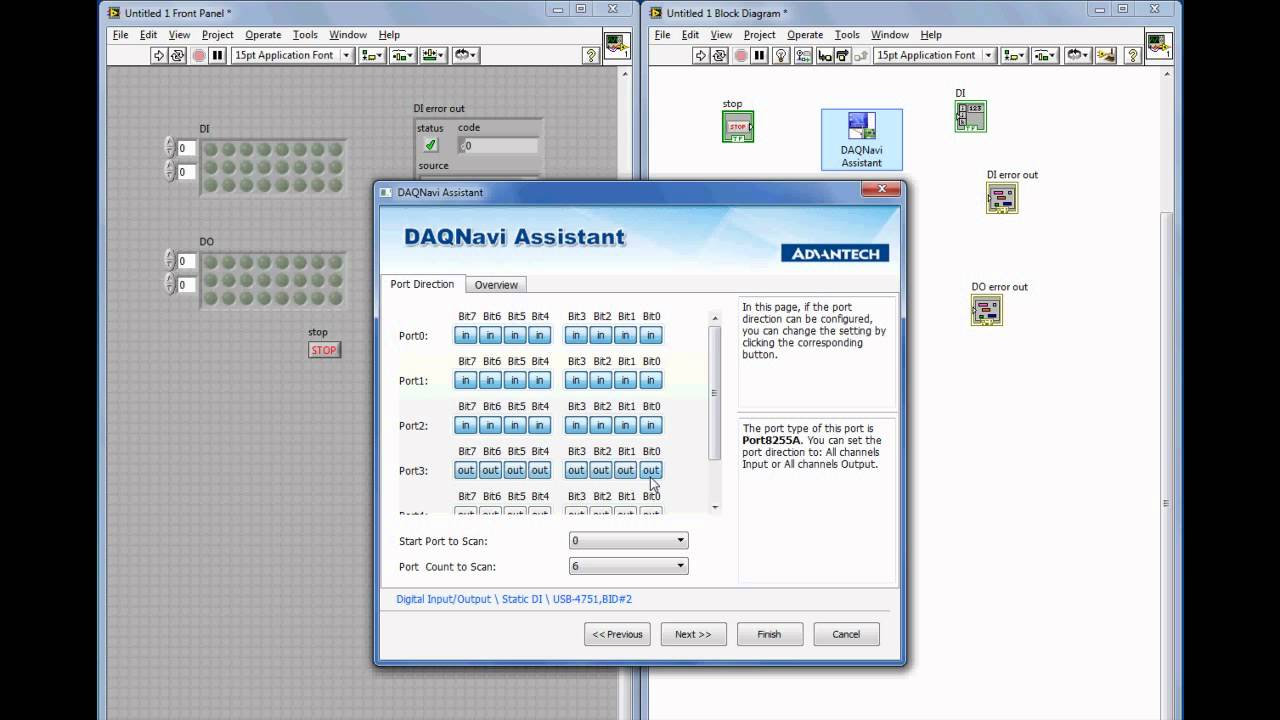Click Abort Execution in Front Panel toolbar
Screen dimensions: 1280x720
click(x=198, y=55)
